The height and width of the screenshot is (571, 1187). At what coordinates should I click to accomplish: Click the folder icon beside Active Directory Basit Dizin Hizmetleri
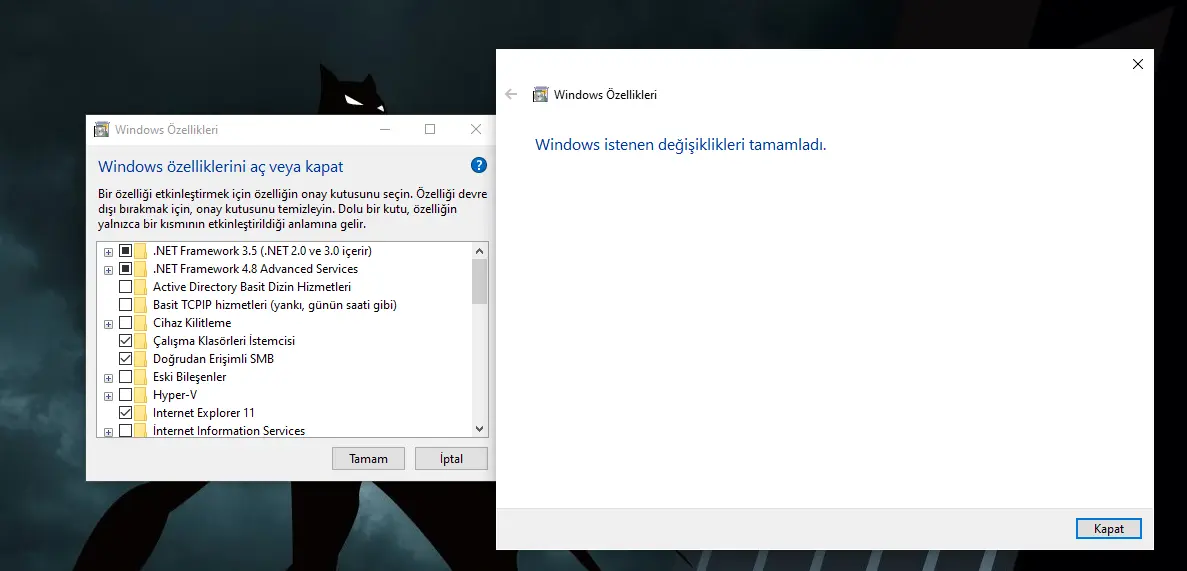click(140, 286)
